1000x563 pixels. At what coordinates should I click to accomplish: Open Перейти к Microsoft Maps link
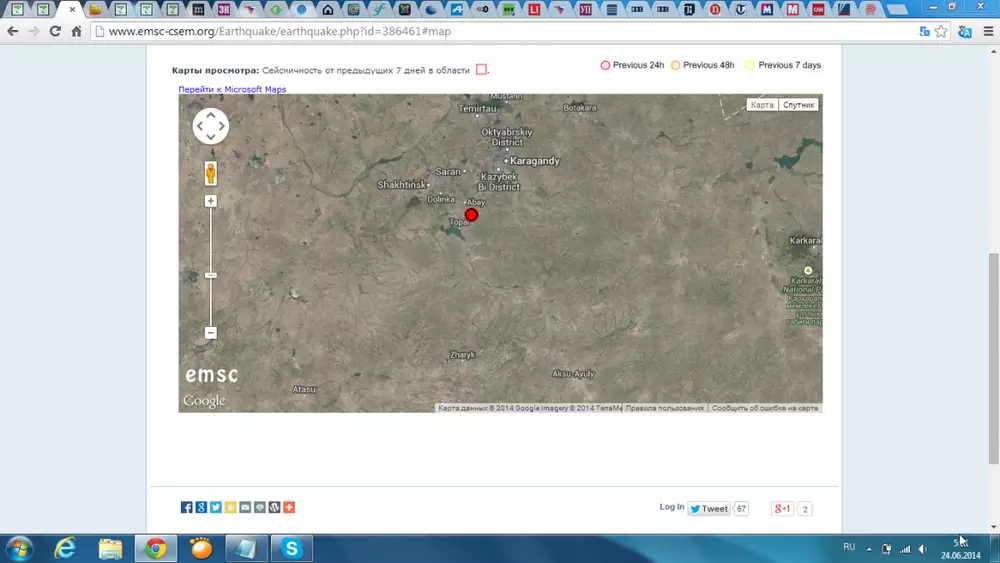(x=232, y=89)
